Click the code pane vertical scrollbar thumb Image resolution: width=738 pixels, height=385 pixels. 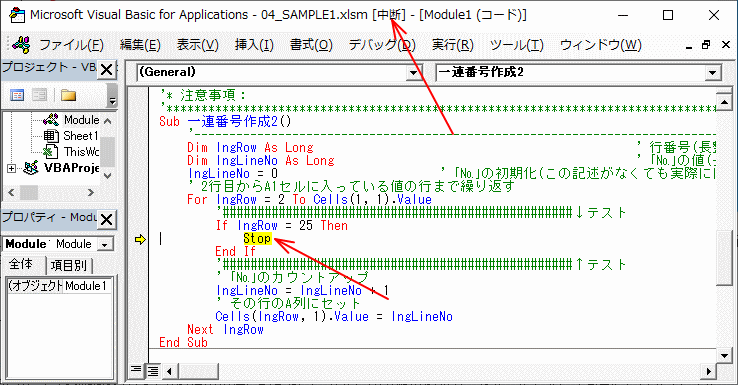pos(724,257)
